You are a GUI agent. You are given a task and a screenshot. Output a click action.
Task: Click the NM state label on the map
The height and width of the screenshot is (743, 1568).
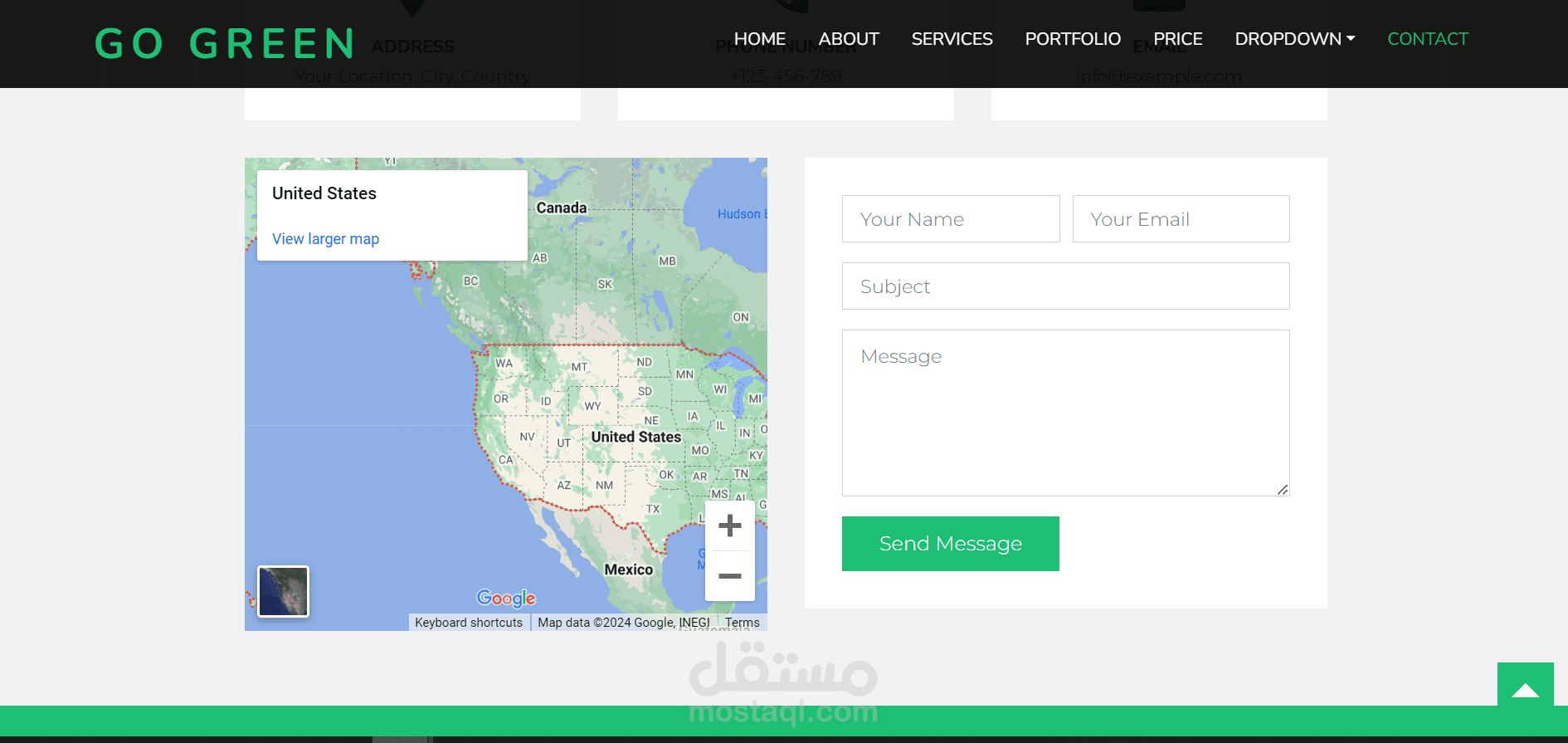[605, 486]
